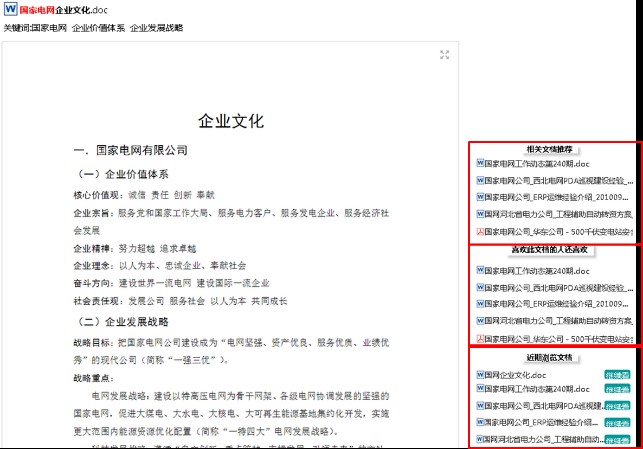
Task: Click the keyword 企业发展战略 in the keyword line
Action: [x=157, y=28]
